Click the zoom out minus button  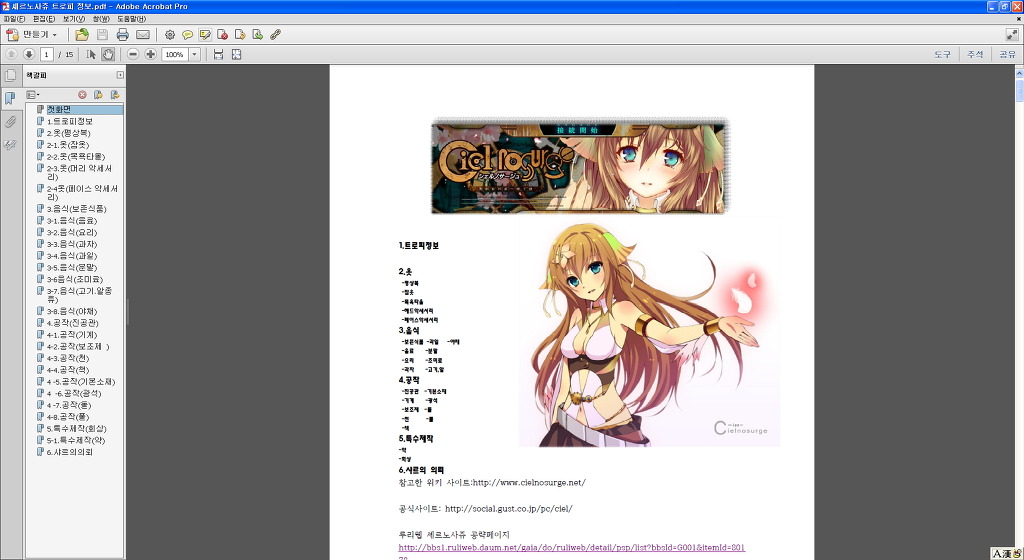tap(133, 54)
